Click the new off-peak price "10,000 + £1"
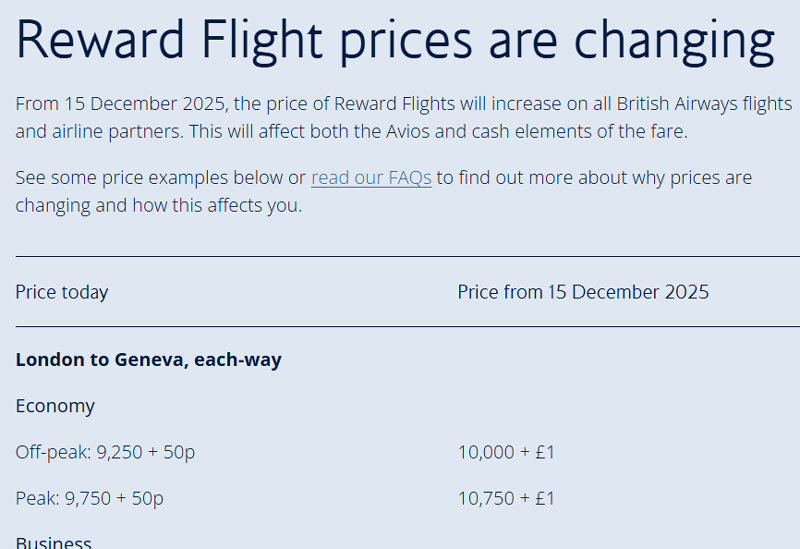The image size is (800, 549). point(506,452)
